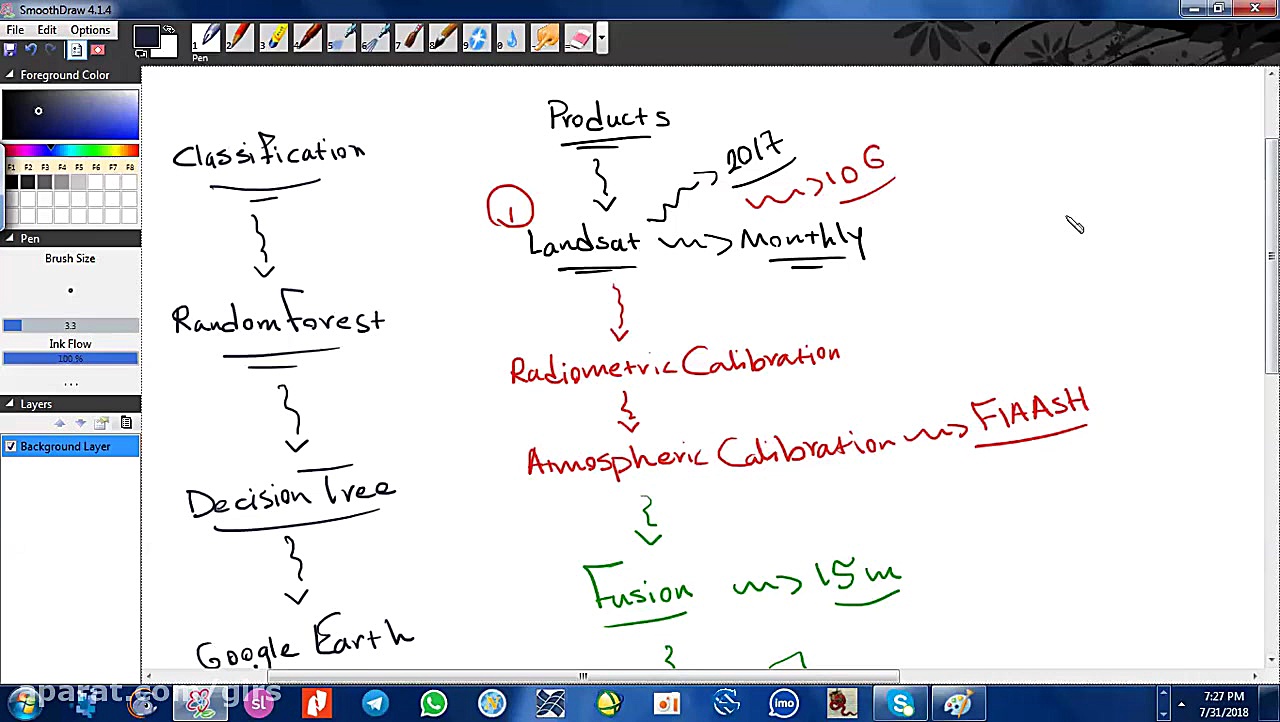Select the Eraser tool
This screenshot has width=1280, height=722.
[580, 38]
